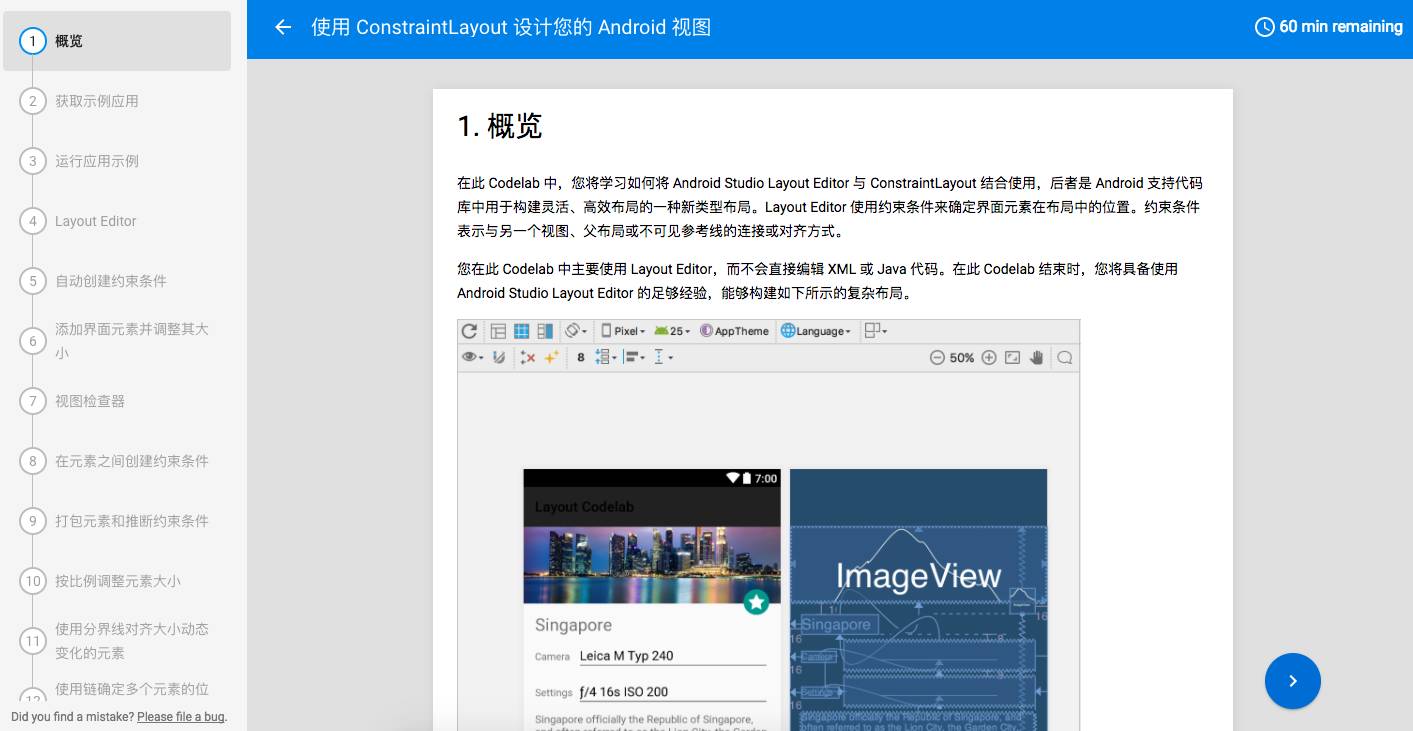Click the zoom out minus icon

pos(937,358)
